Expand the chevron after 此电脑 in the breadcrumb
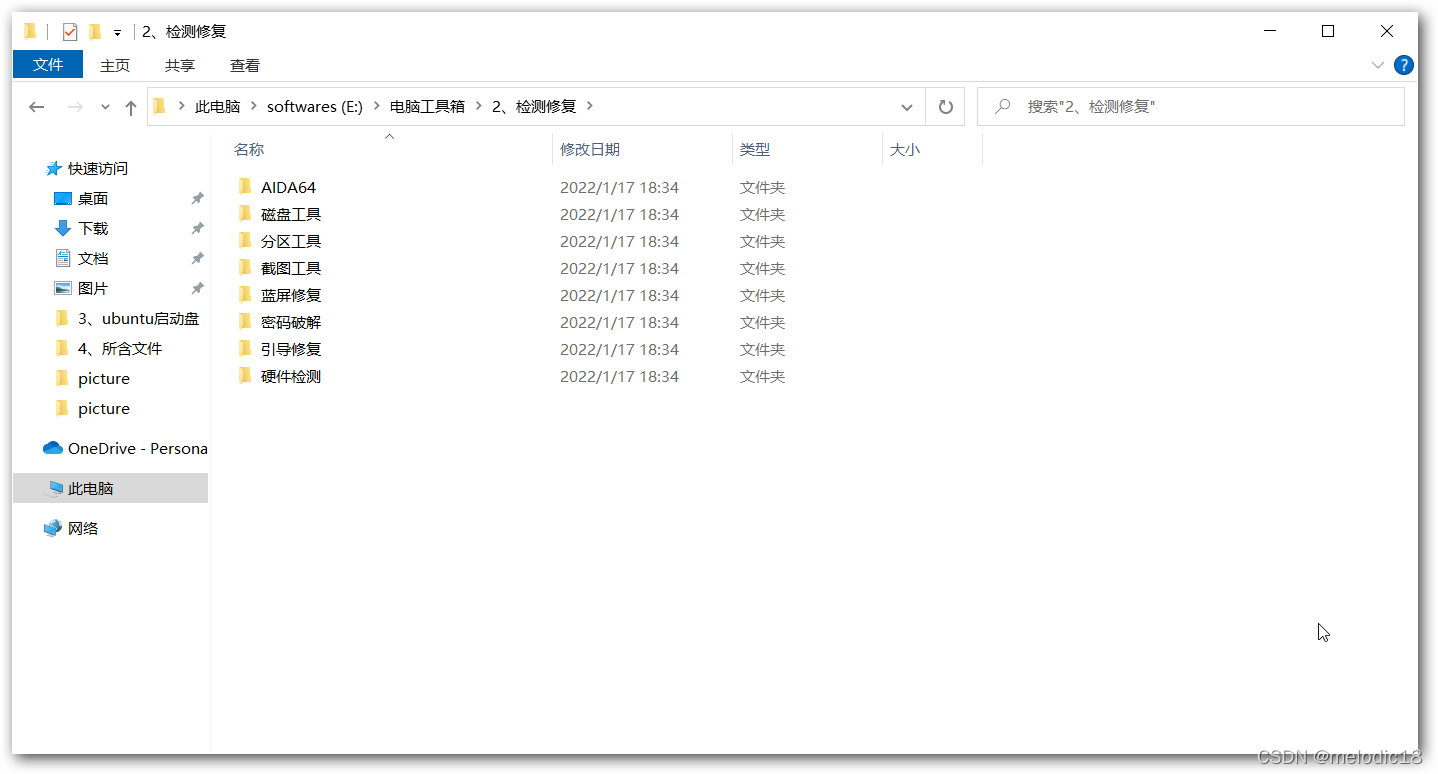 pyautogui.click(x=254, y=106)
